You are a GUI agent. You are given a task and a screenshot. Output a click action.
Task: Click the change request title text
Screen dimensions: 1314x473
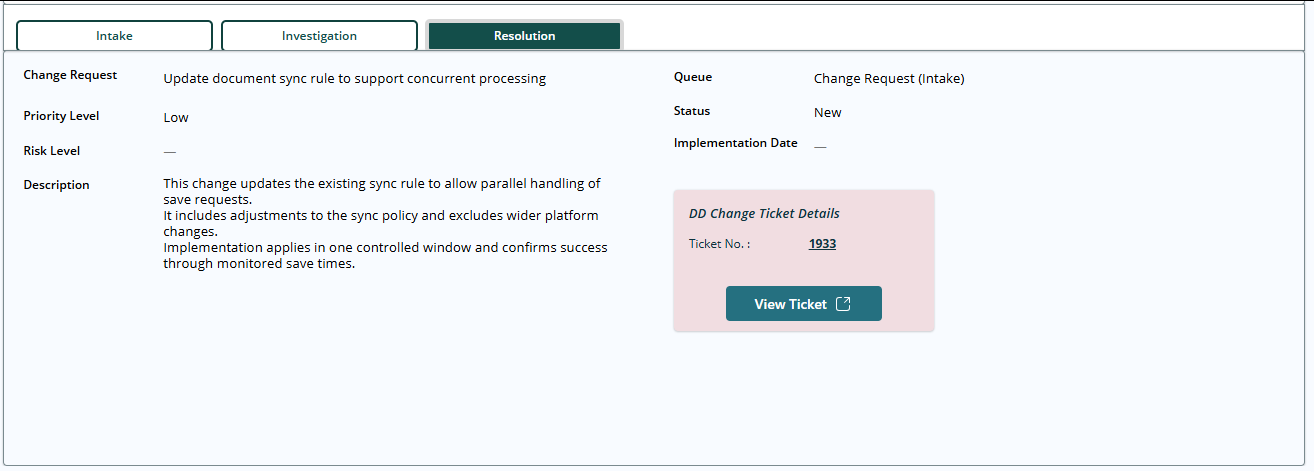(x=354, y=79)
